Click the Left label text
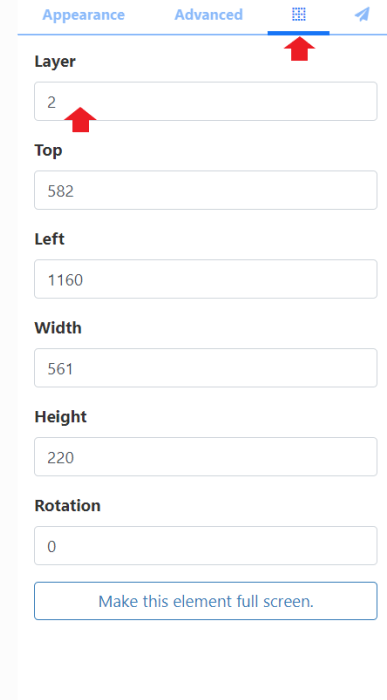The height and width of the screenshot is (700, 387). click(x=50, y=239)
